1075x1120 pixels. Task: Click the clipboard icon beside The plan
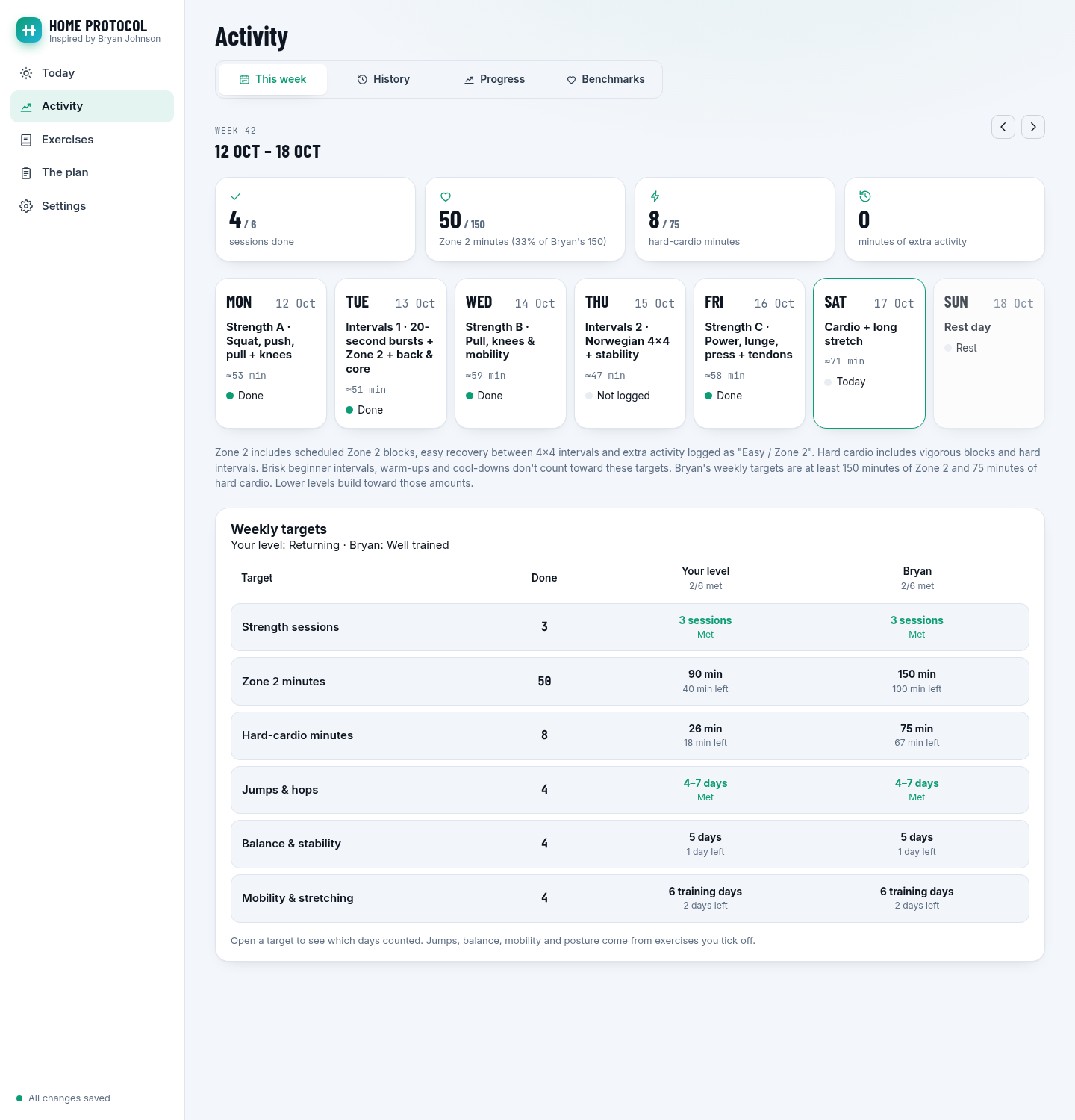pyautogui.click(x=26, y=173)
